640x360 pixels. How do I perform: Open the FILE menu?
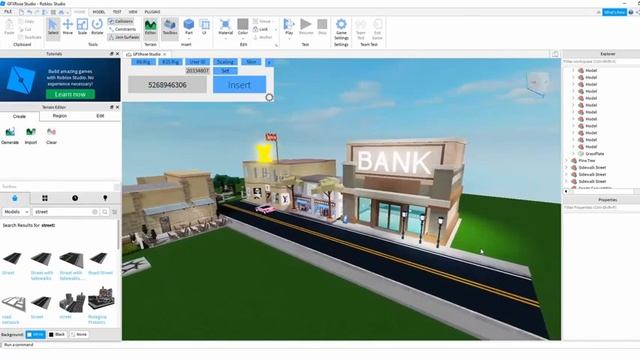(x=8, y=12)
